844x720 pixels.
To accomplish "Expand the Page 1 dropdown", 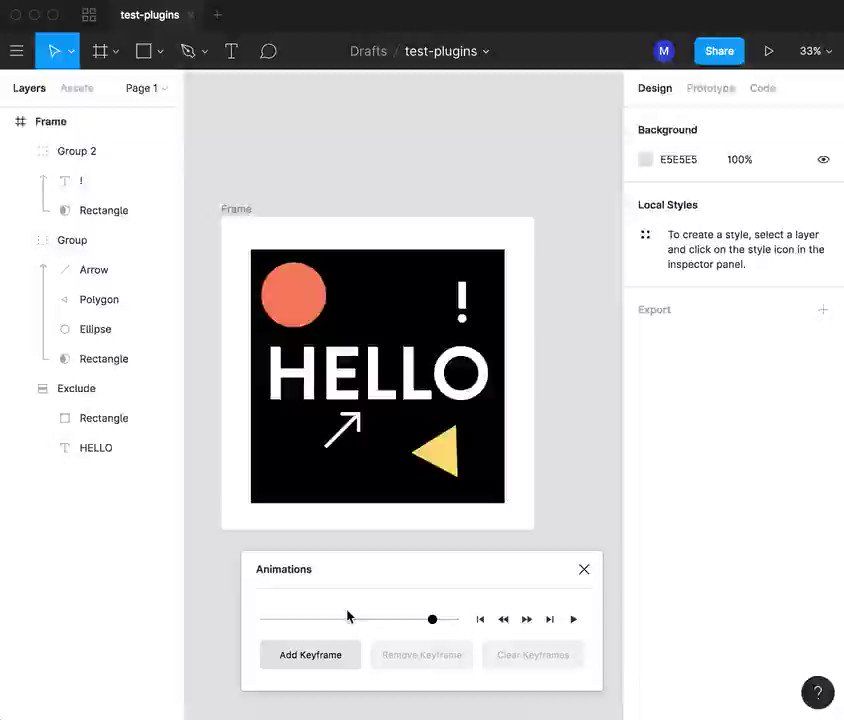I will (146, 88).
